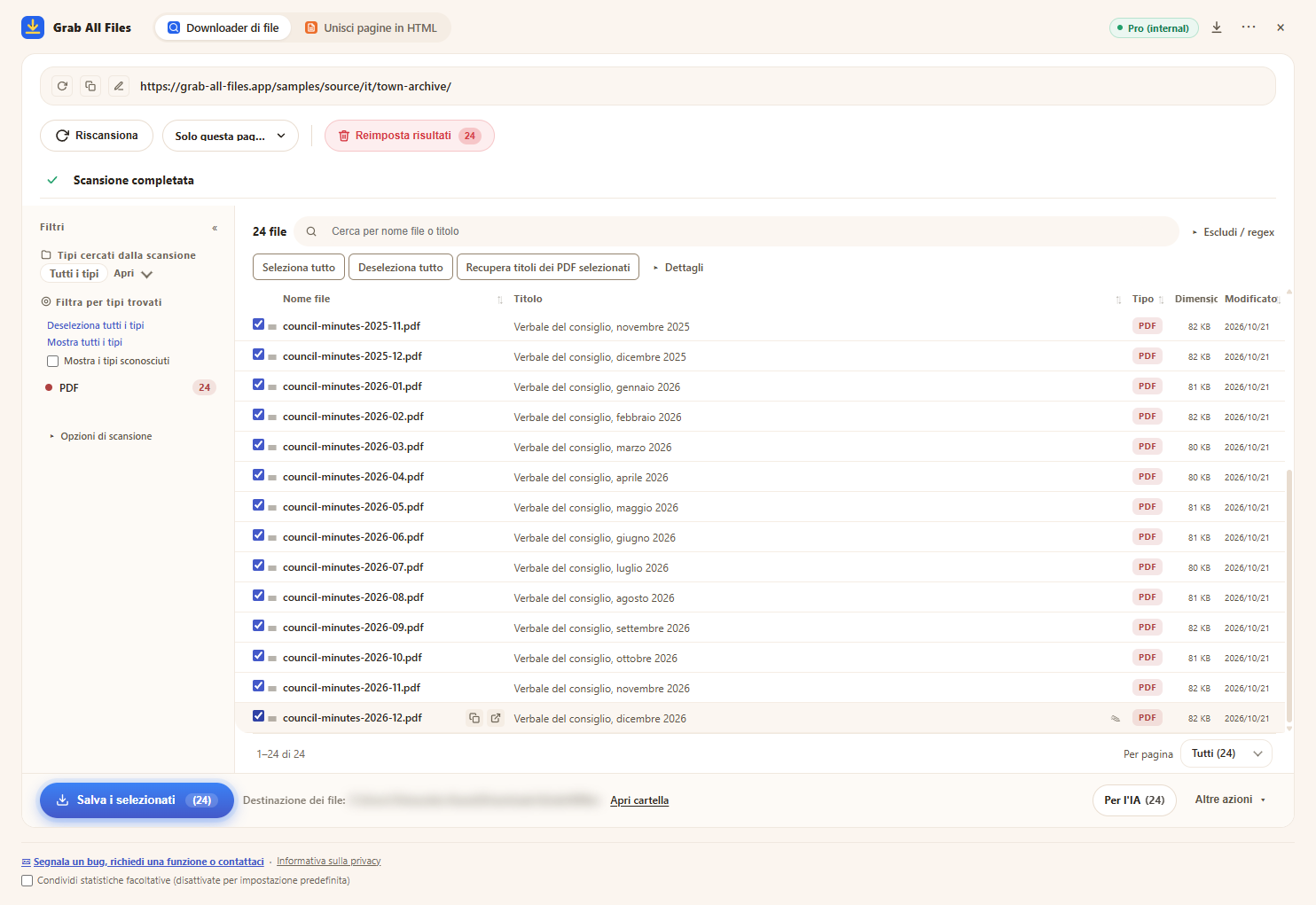Enable Condividi statistiche facoltative checkbox
Screen dimensions: 1316x905
tap(27, 880)
